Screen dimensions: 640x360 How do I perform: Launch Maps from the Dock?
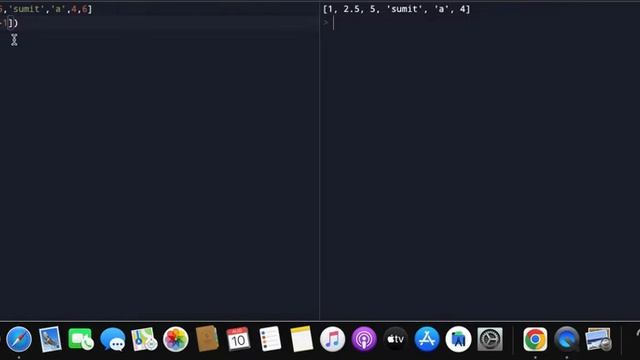(x=144, y=339)
